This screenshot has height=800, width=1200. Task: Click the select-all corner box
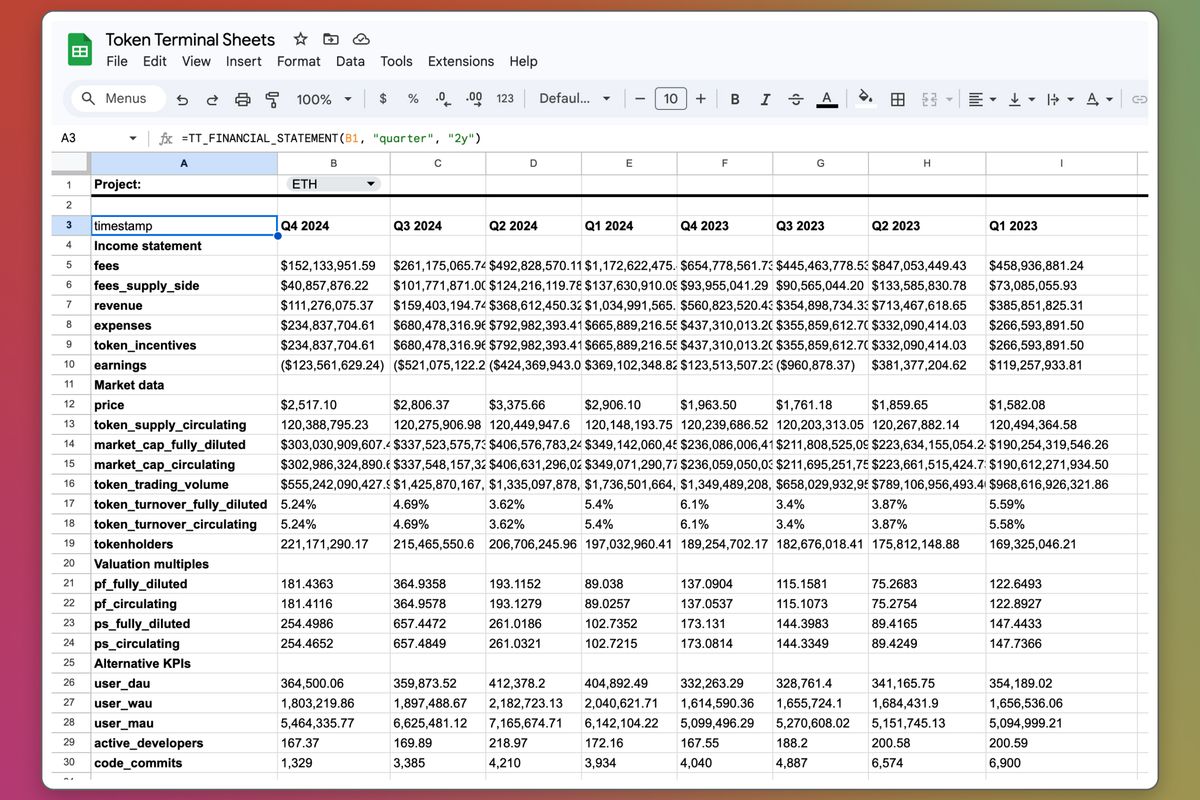(x=70, y=163)
